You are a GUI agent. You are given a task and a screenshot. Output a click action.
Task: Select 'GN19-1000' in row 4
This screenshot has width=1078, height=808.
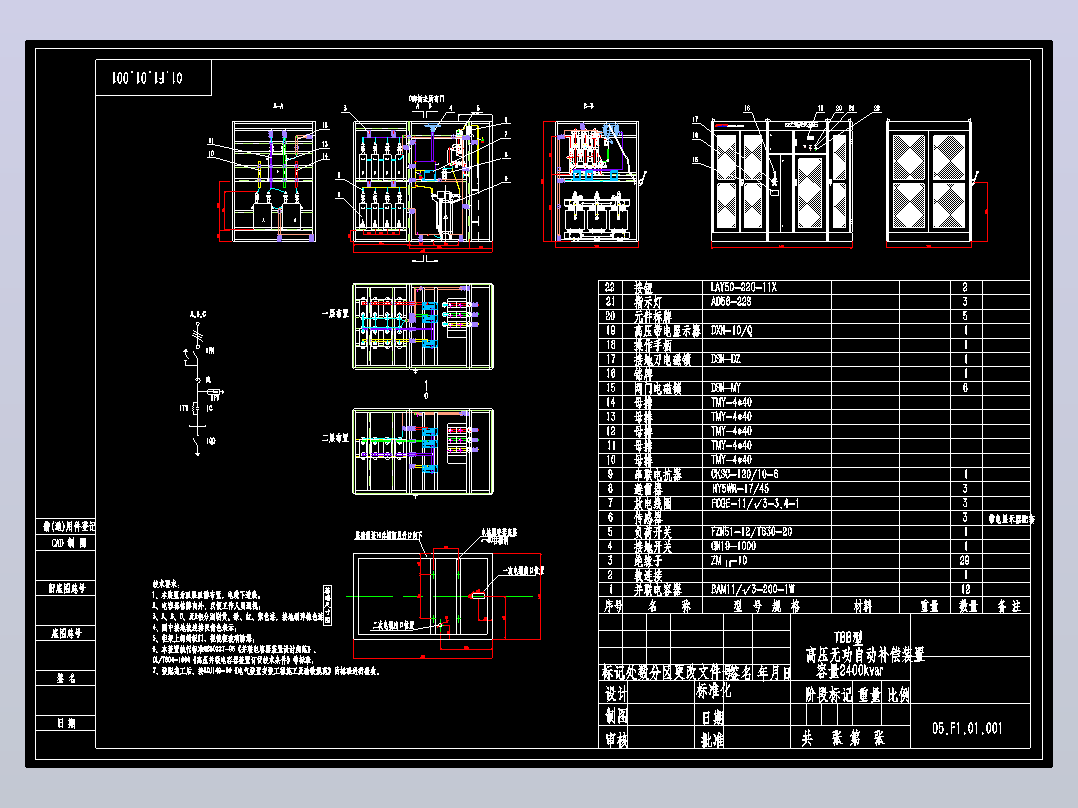pyautogui.click(x=734, y=546)
